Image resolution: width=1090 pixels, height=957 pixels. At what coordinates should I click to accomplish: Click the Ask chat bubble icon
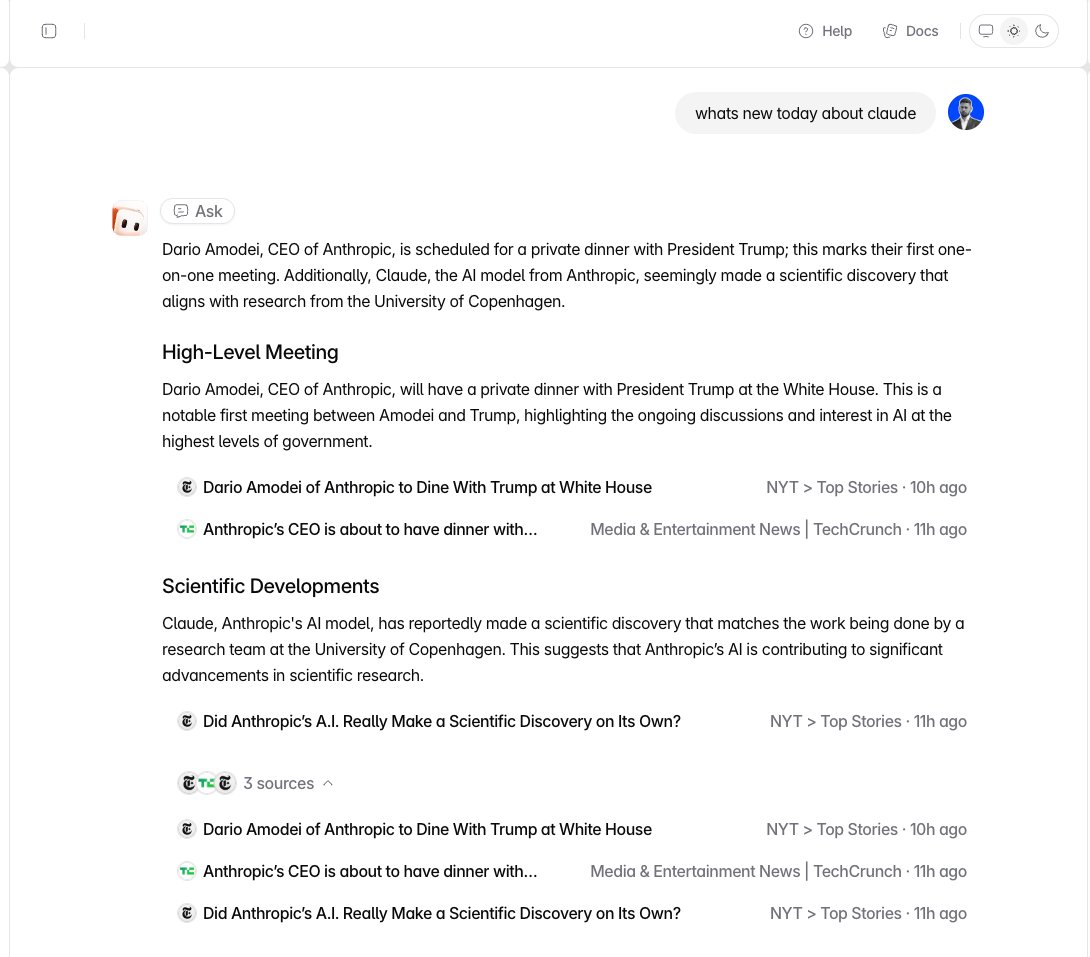(181, 211)
